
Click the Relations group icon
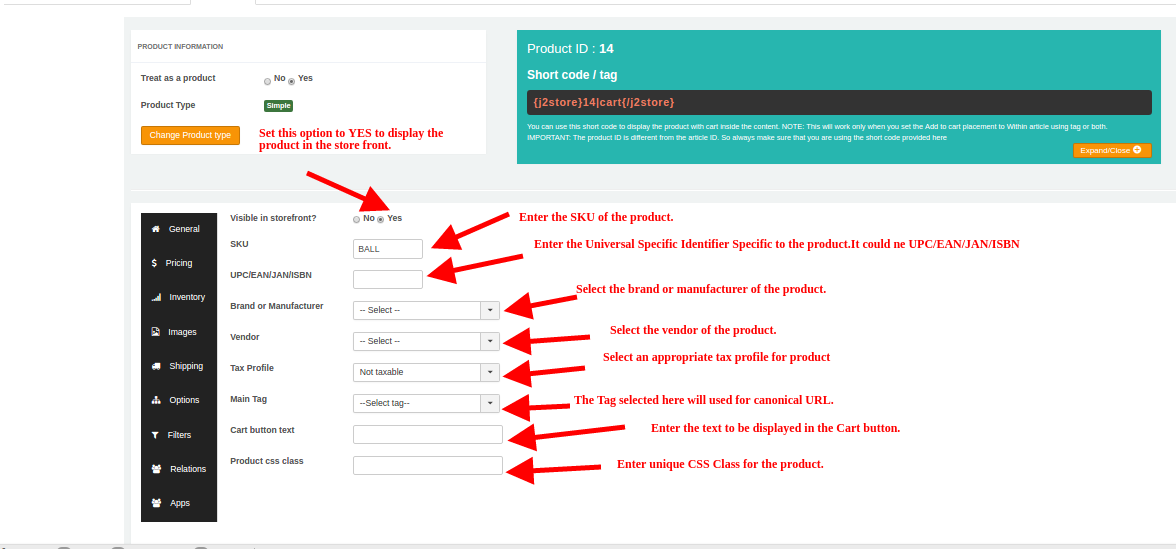[156, 469]
